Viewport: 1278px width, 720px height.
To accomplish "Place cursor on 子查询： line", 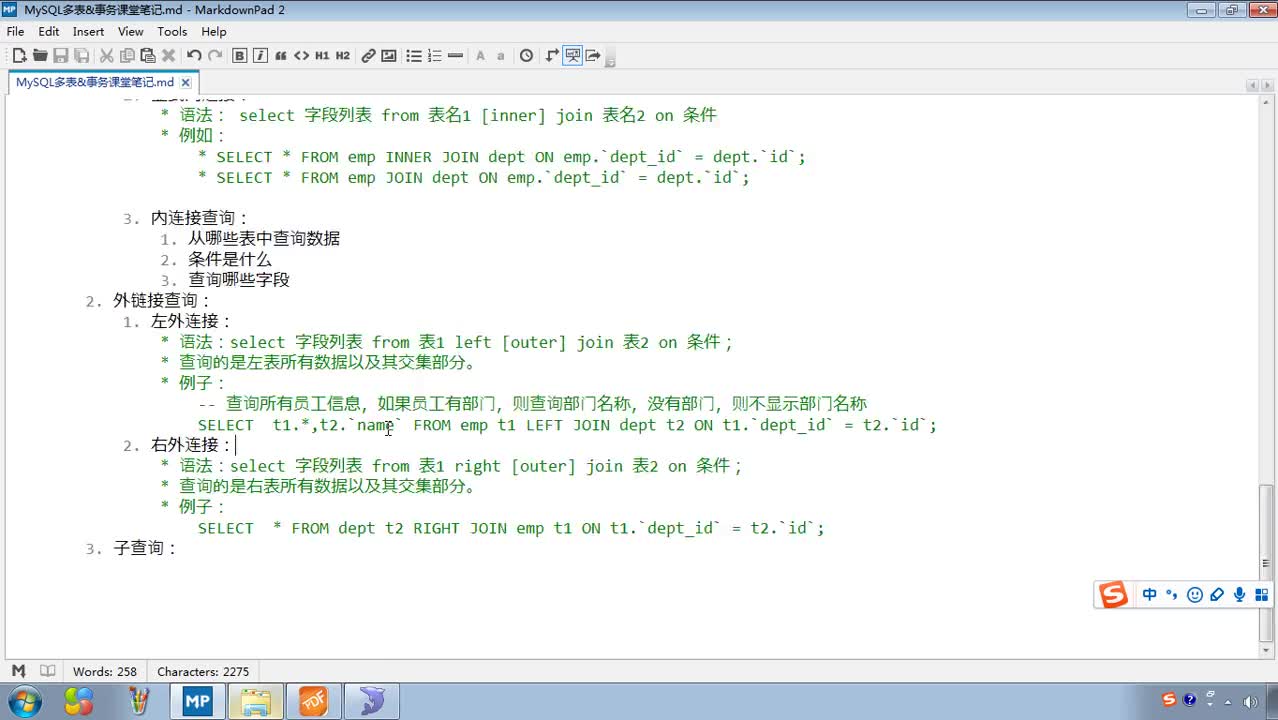I will pos(145,548).
